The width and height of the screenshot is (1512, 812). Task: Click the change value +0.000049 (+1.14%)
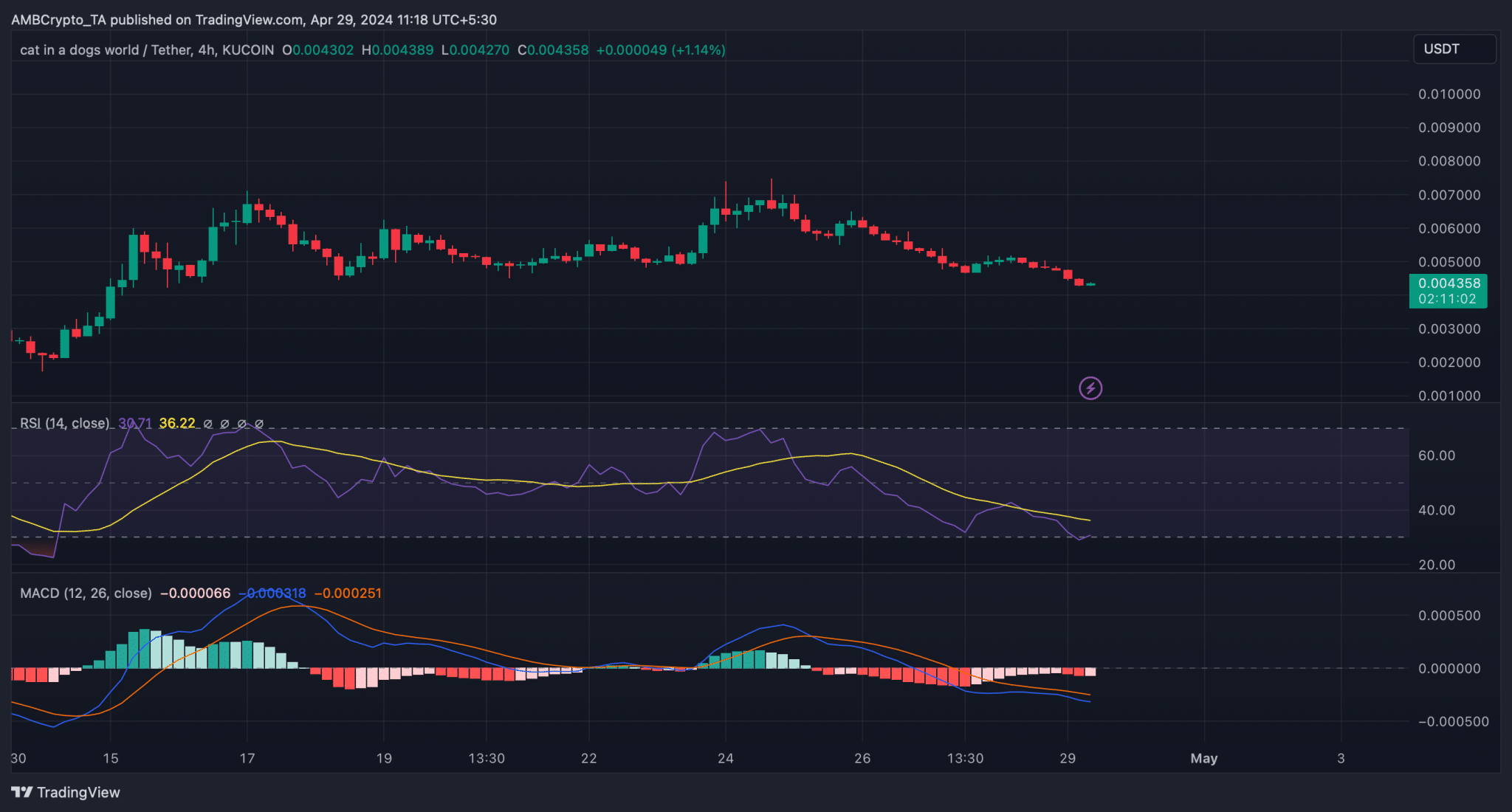(661, 50)
